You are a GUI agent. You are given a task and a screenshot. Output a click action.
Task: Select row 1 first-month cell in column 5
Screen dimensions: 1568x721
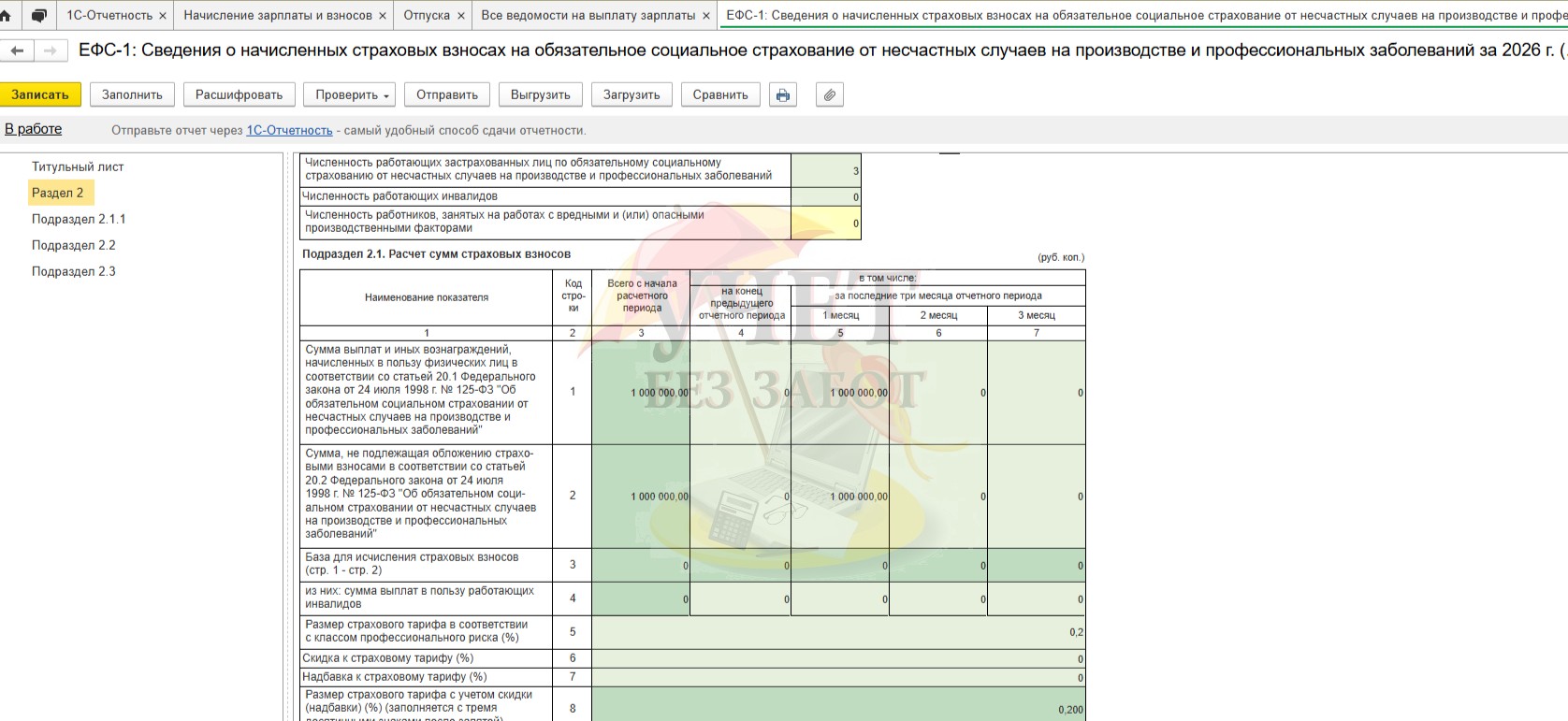(840, 393)
